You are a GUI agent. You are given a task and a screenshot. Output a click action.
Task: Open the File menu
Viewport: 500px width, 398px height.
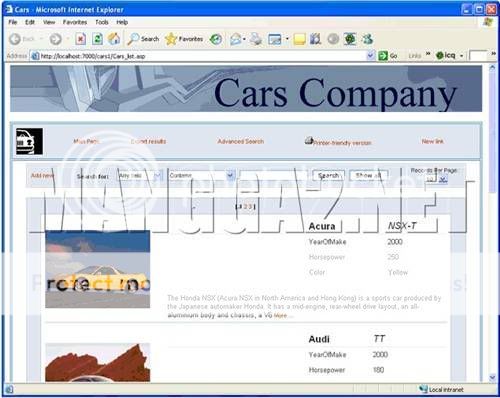click(x=13, y=22)
